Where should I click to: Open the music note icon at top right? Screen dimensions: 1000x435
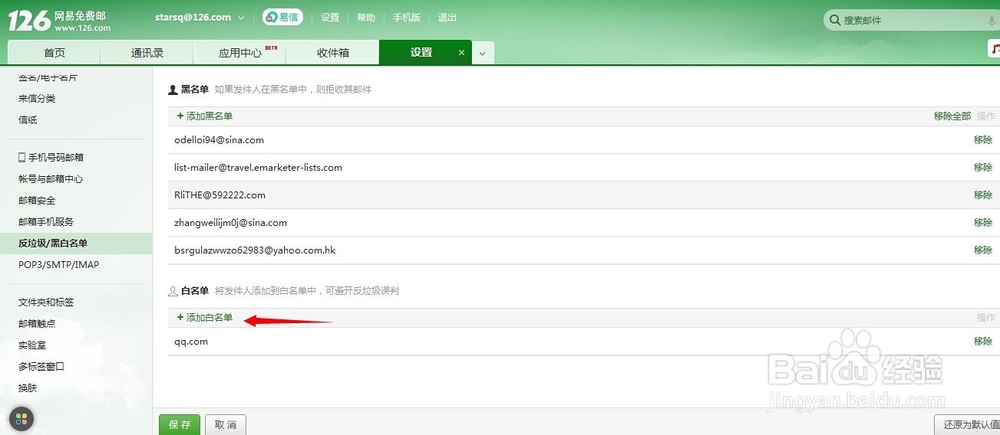pos(994,48)
